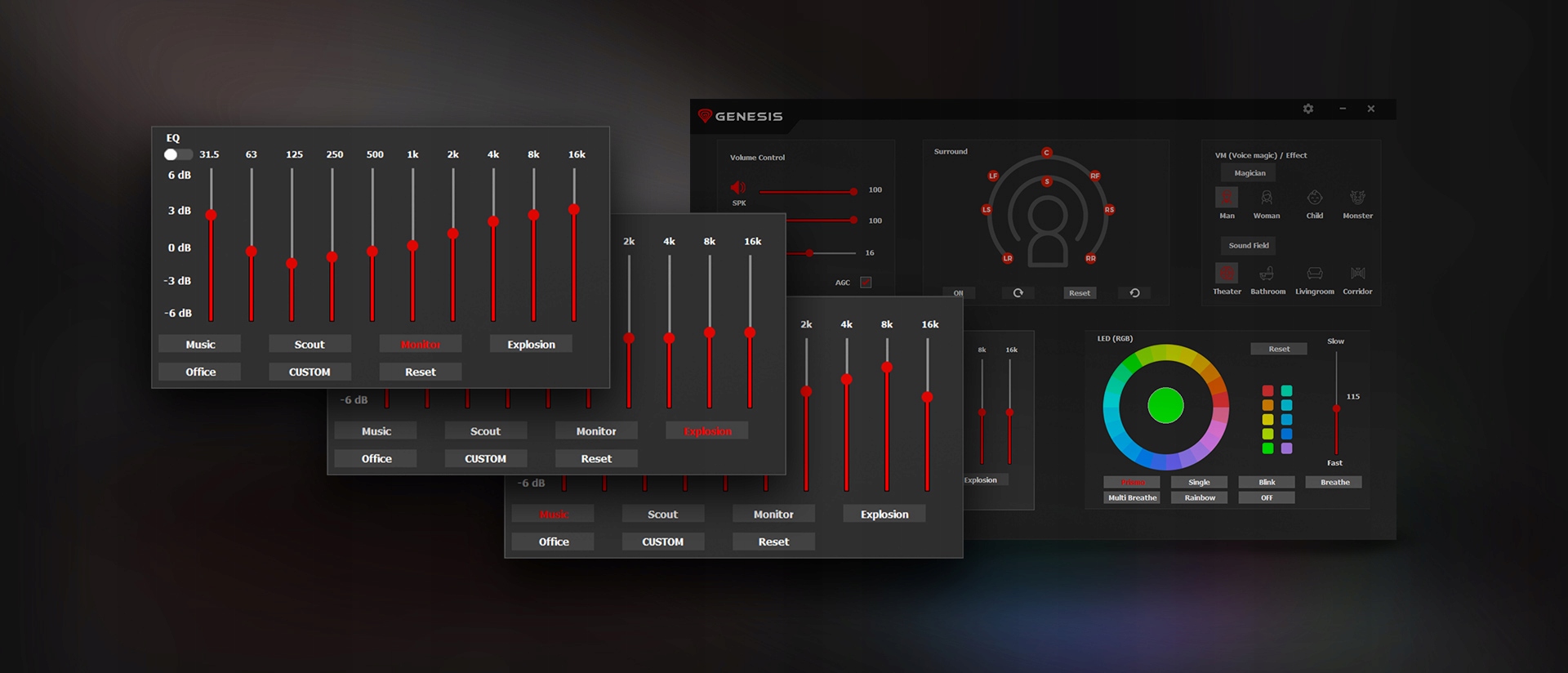Turn LED lighting OFF
1568x673 pixels.
click(1267, 497)
